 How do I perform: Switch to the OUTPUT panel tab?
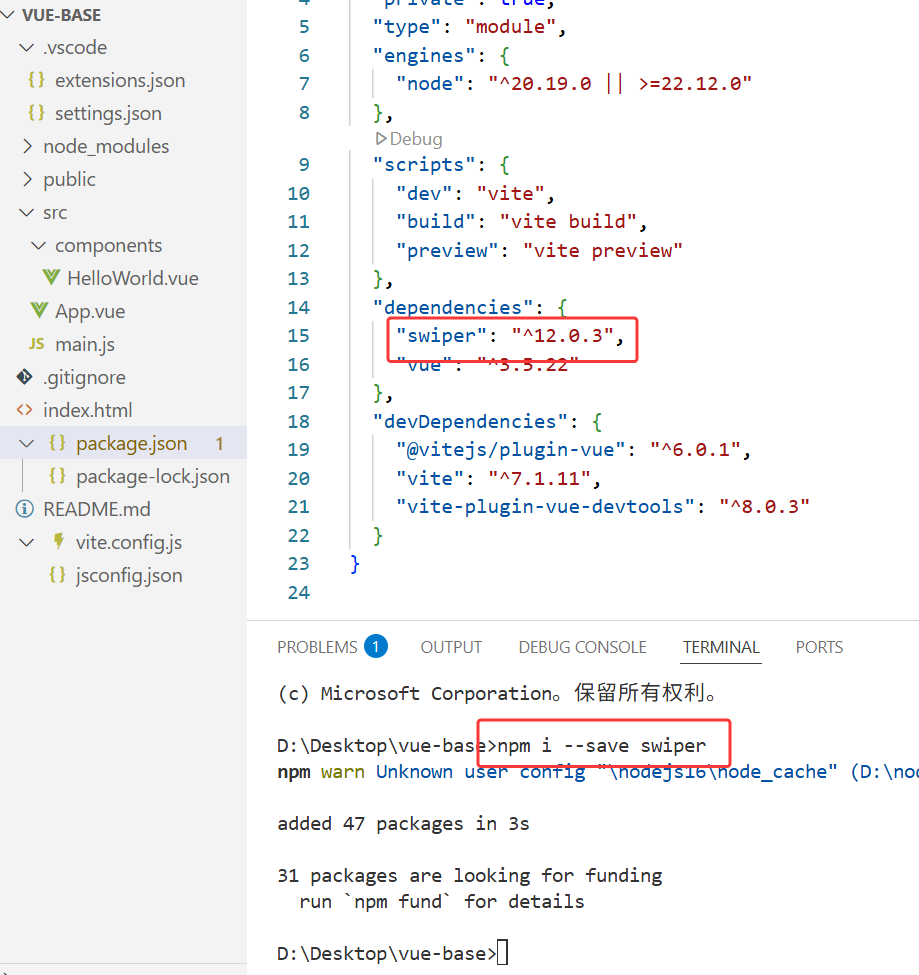pos(451,647)
